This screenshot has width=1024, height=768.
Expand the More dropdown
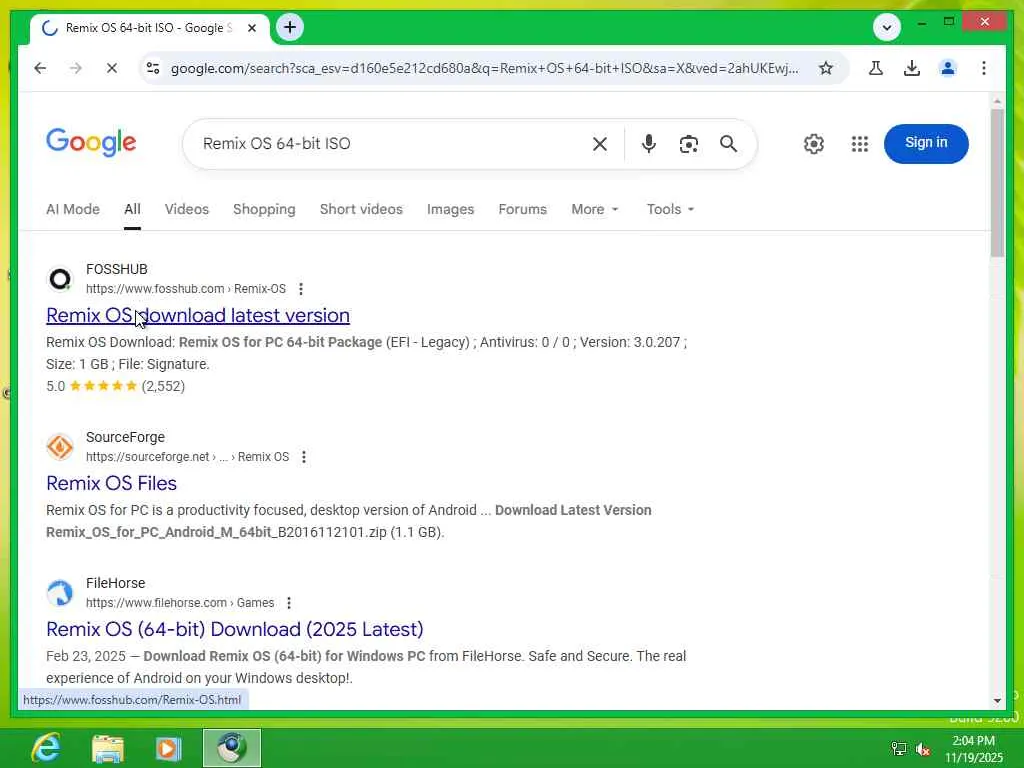click(594, 209)
